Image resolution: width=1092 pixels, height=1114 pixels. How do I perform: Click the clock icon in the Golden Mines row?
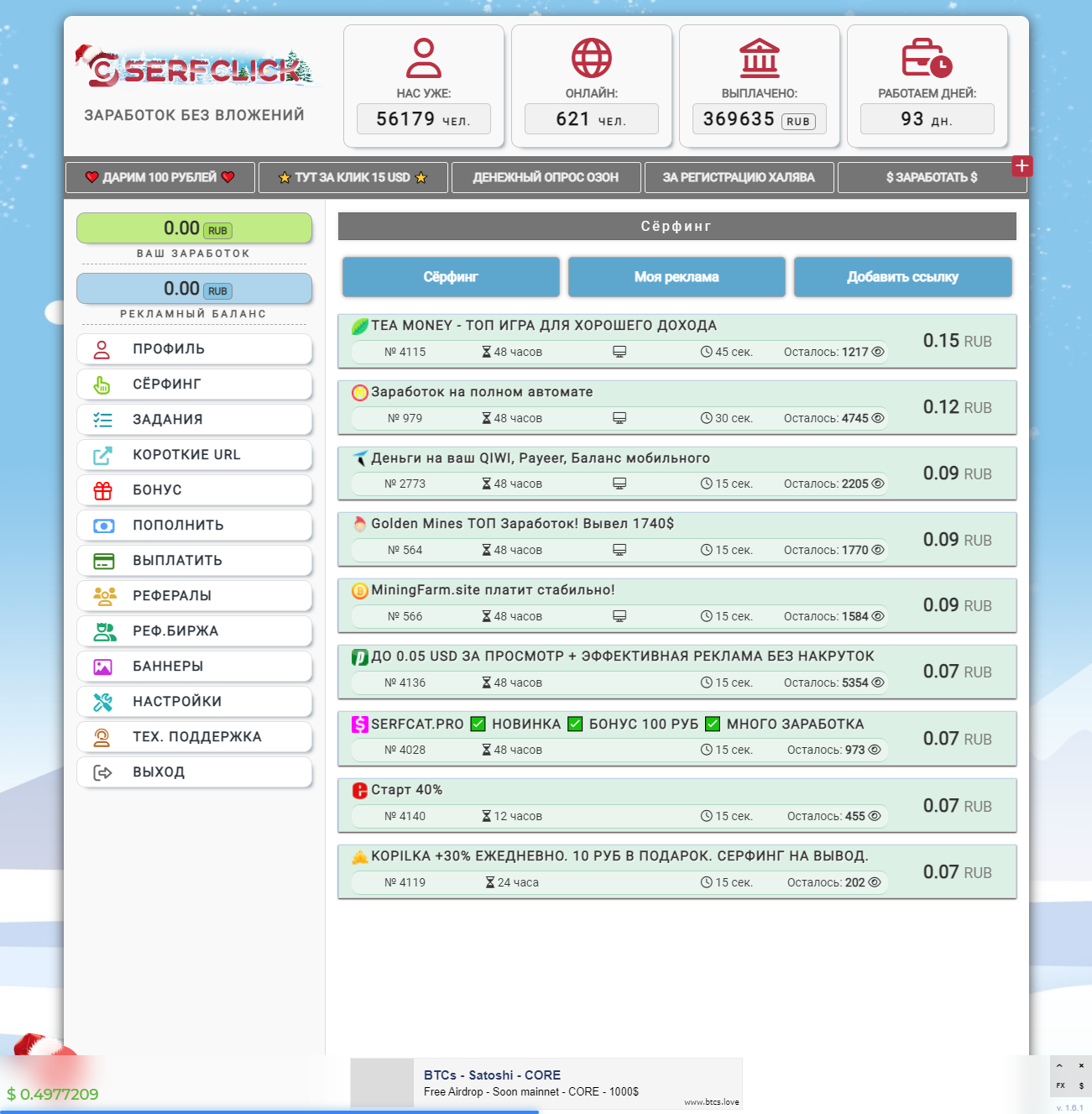(x=707, y=550)
